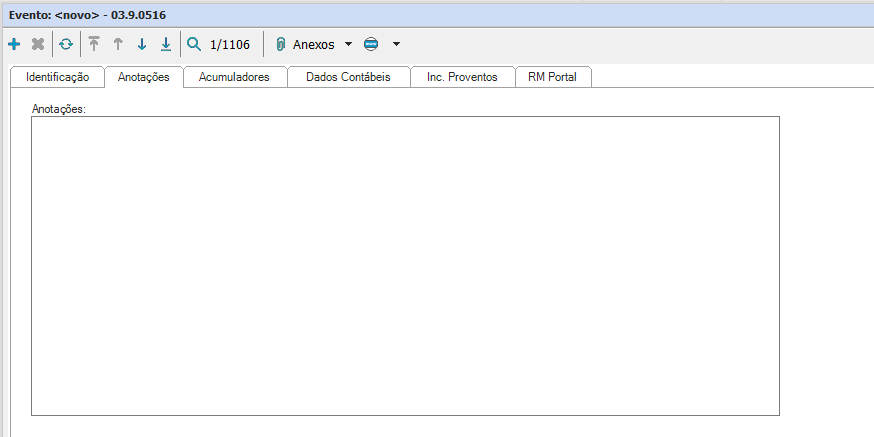Open the Dados Contábeis tab

[348, 77]
